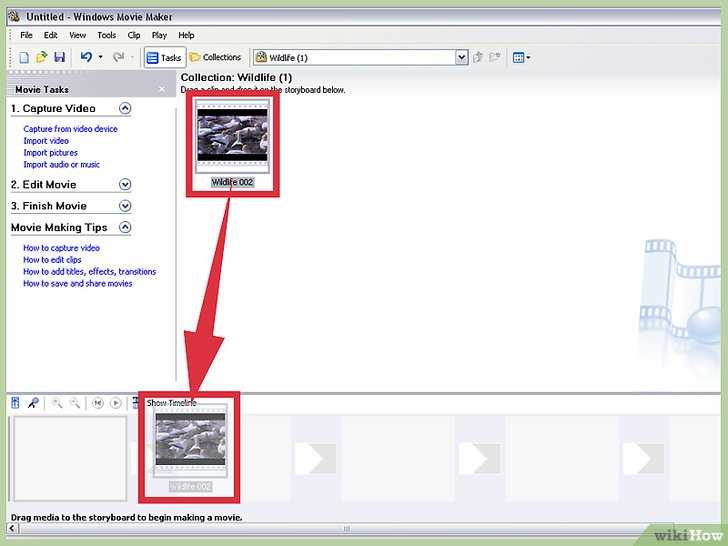This screenshot has height=546, width=728.
Task: Open How to capture video tip
Action: coord(61,248)
